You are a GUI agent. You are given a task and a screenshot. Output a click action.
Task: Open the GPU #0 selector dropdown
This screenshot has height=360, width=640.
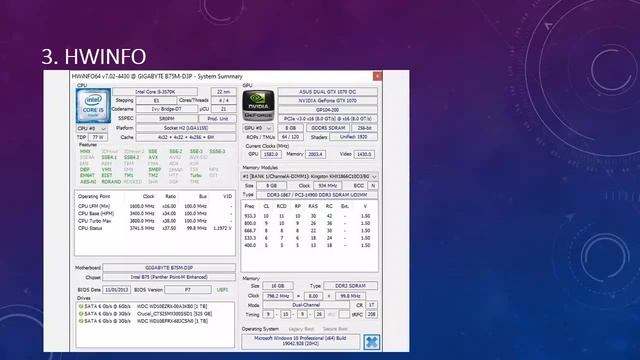coord(258,128)
